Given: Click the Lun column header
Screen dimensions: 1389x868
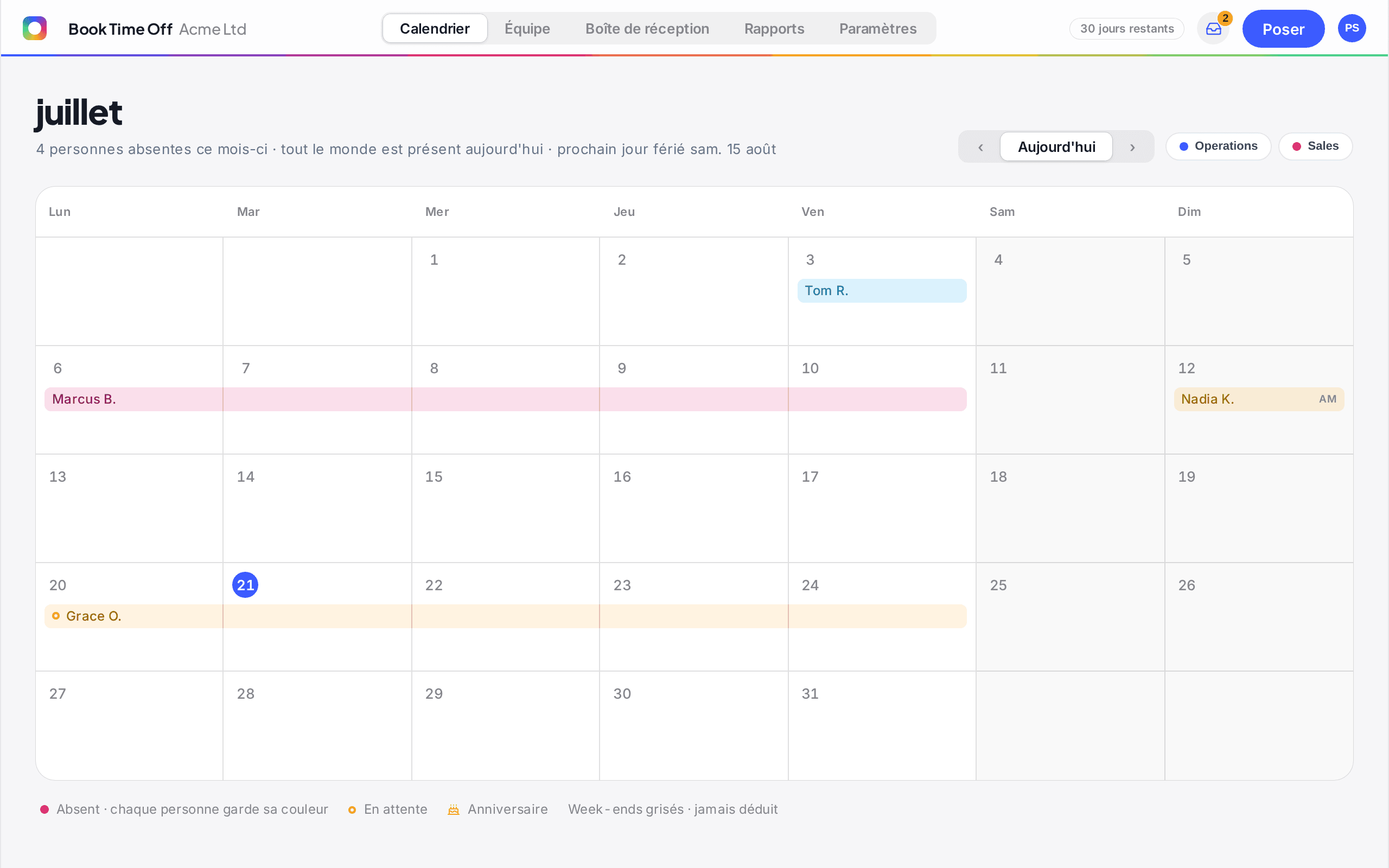Looking at the screenshot, I should pos(60,212).
